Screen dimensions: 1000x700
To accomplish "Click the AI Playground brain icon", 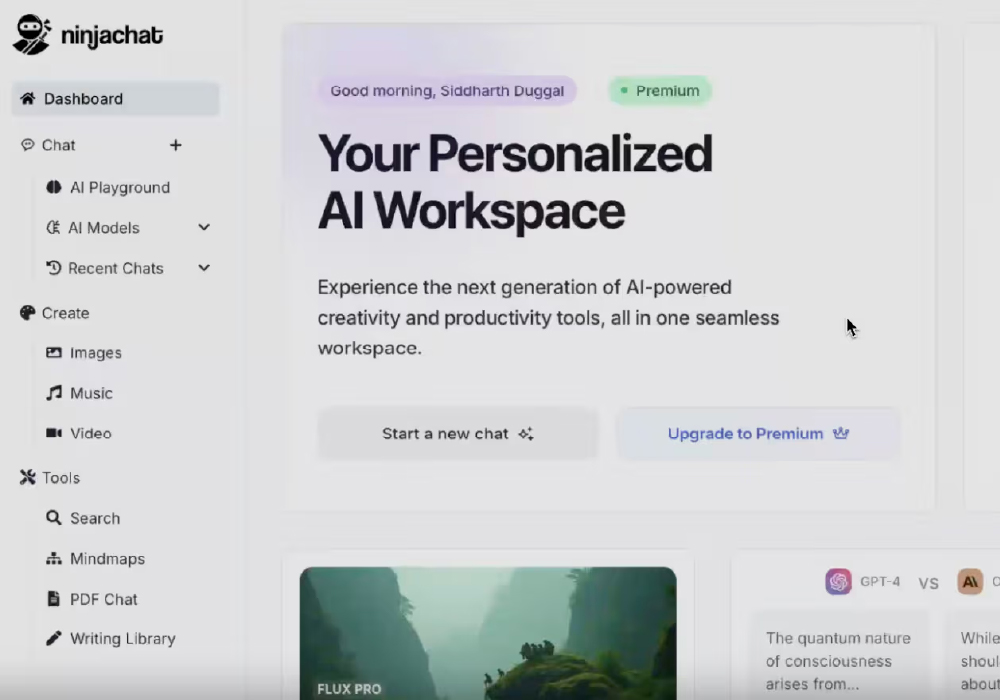I will [54, 187].
